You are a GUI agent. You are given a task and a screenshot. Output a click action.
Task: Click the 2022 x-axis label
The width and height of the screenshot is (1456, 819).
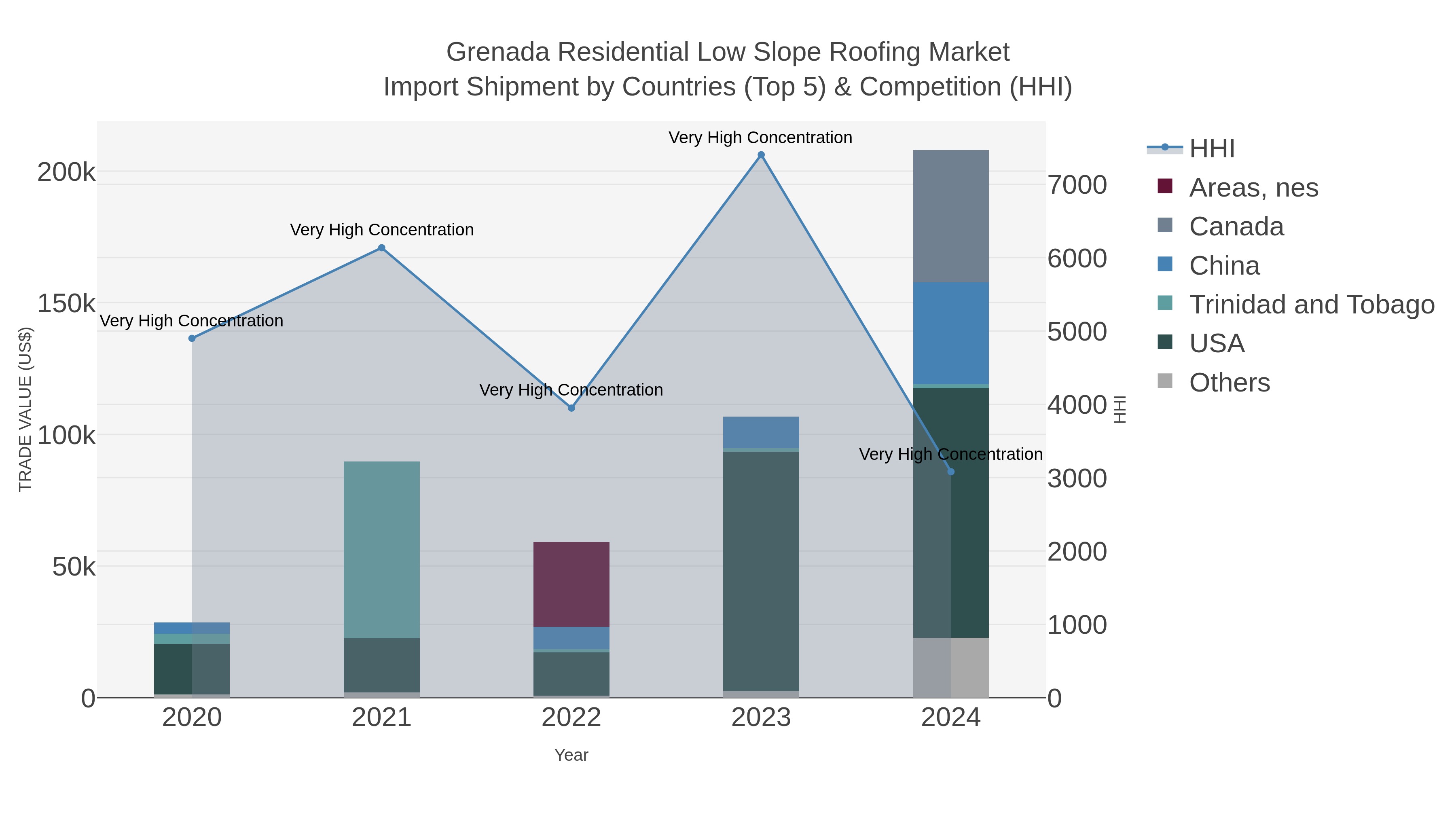(571, 718)
